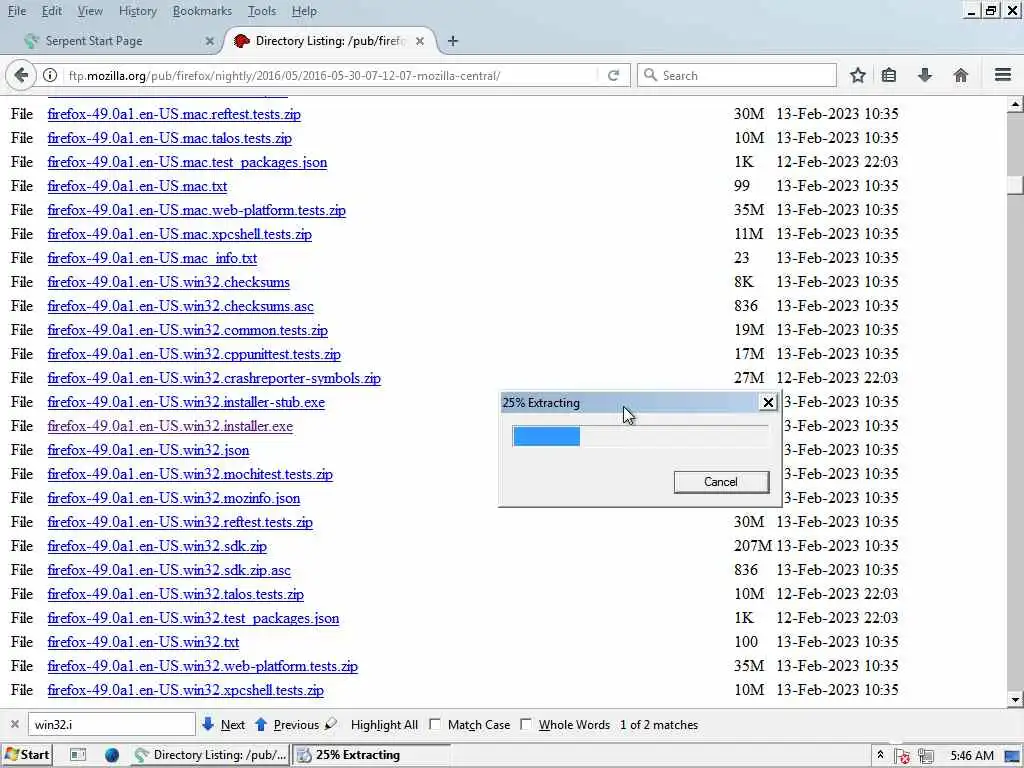
Task: Open the Windows Start menu
Action: [x=27, y=755]
